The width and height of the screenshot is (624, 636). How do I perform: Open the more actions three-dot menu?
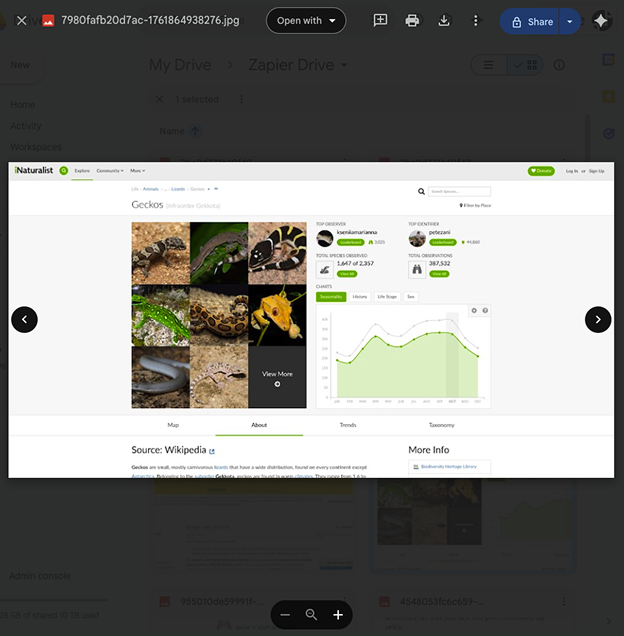tap(476, 20)
